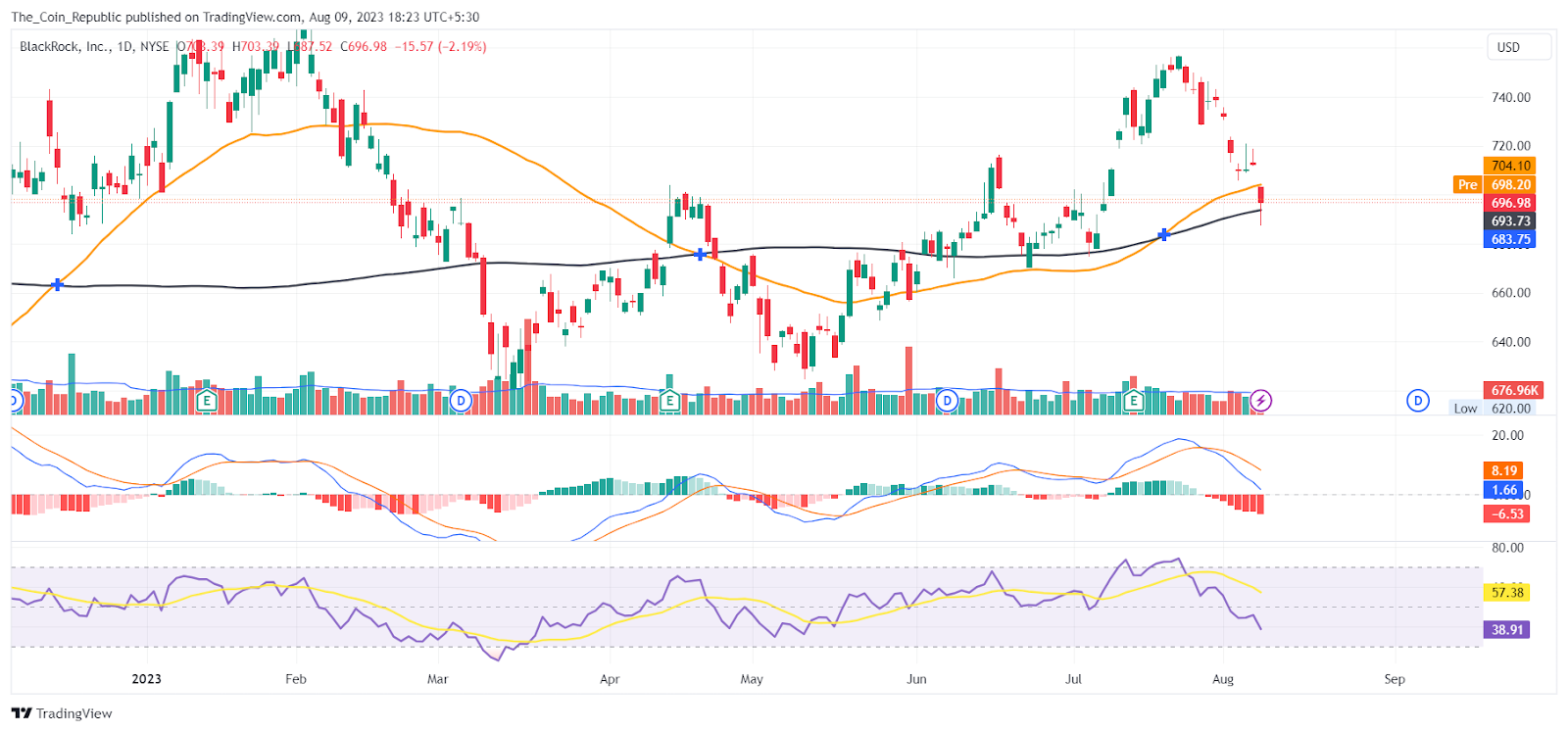Click the red 696.98 last price label
The height and width of the screenshot is (732, 1568).
pyautogui.click(x=1510, y=203)
